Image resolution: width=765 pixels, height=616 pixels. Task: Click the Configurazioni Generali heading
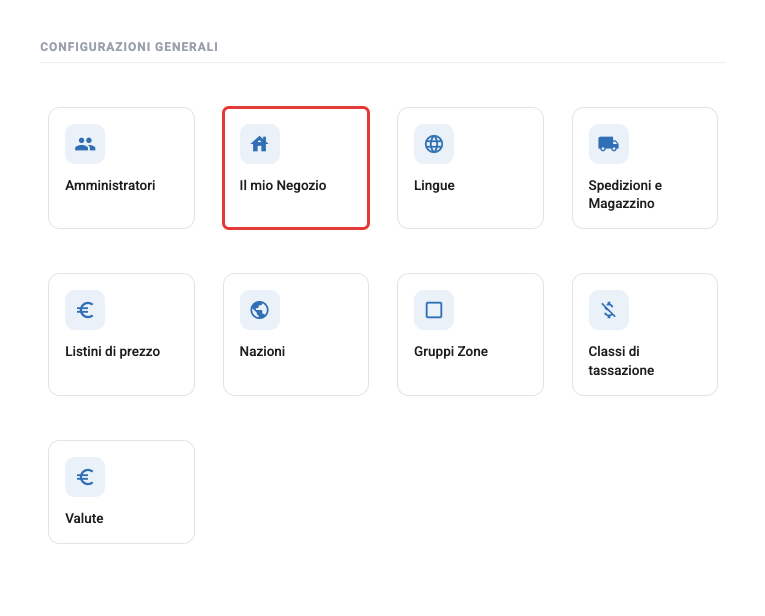(x=129, y=47)
